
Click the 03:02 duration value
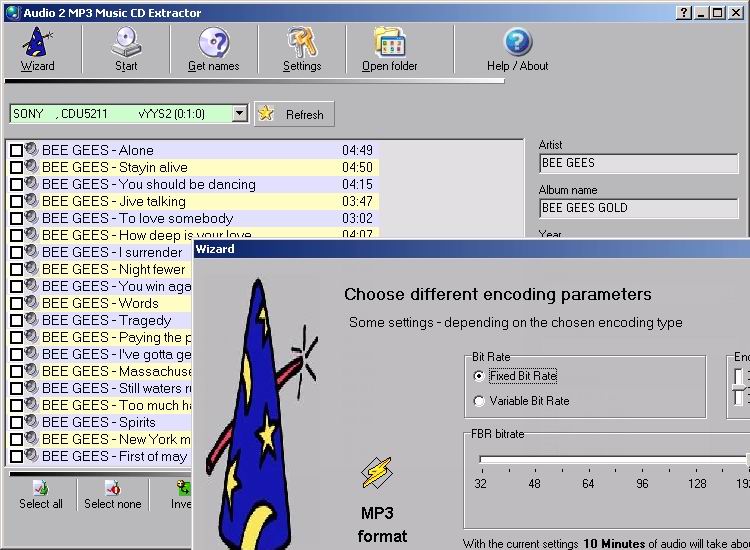[x=357, y=218]
